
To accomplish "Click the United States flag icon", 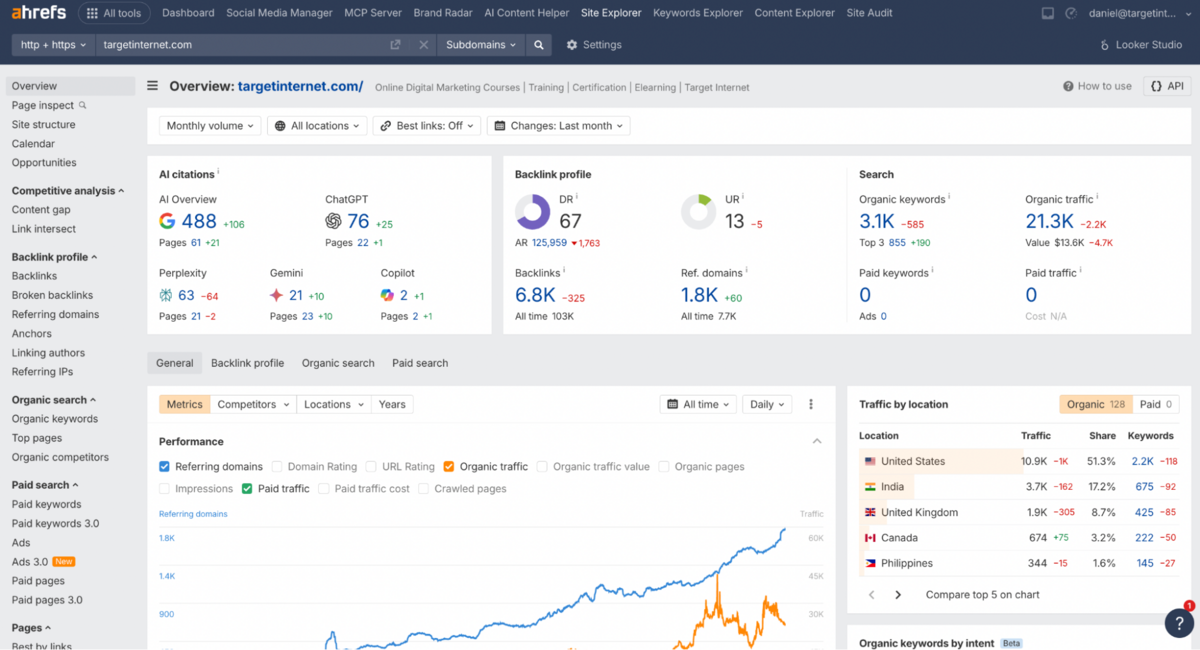I will [870, 462].
